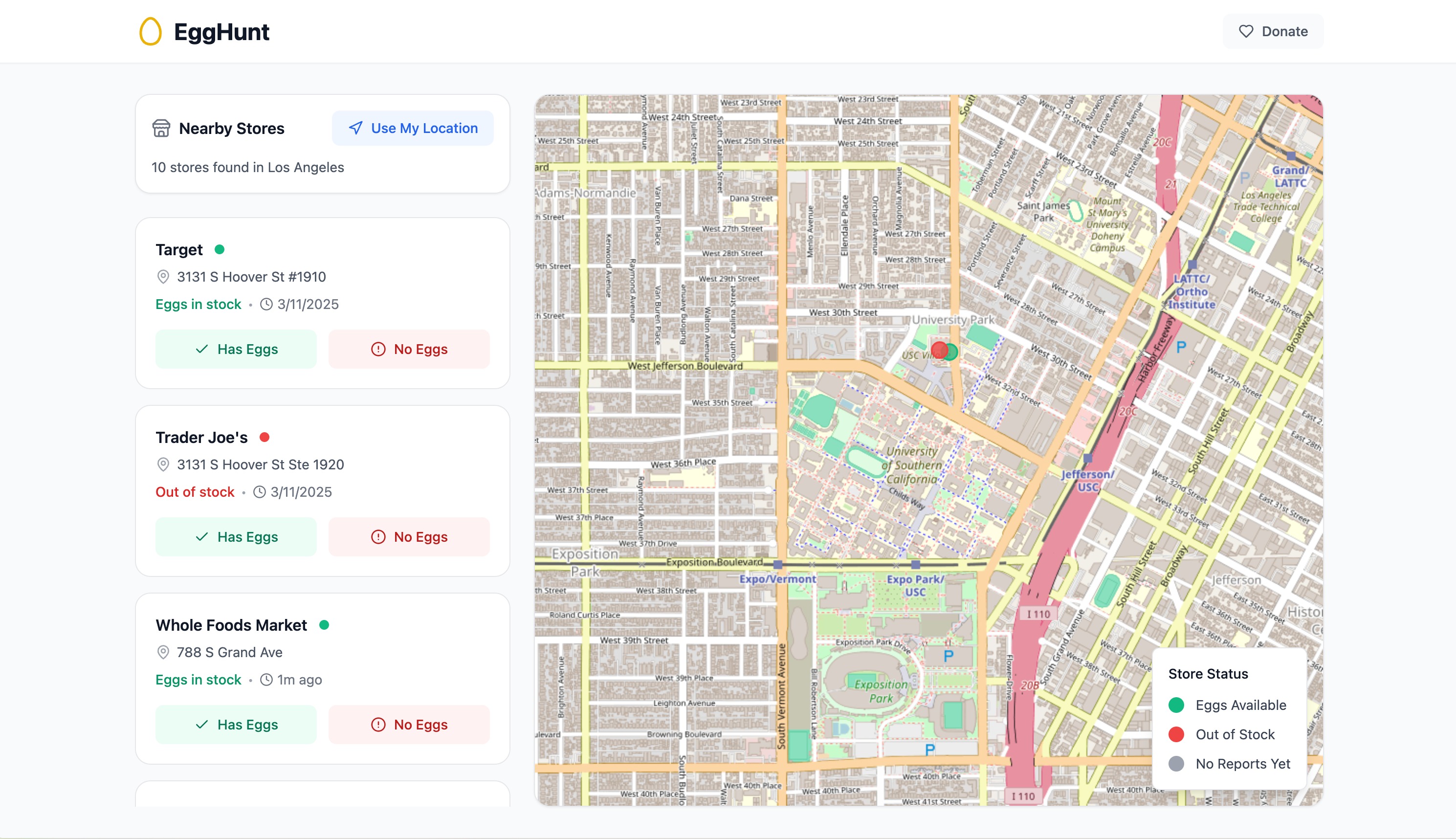Screen dimensions: 1456x839
Task: Click the clock icon on the Trader Joe's card
Action: pyautogui.click(x=260, y=492)
